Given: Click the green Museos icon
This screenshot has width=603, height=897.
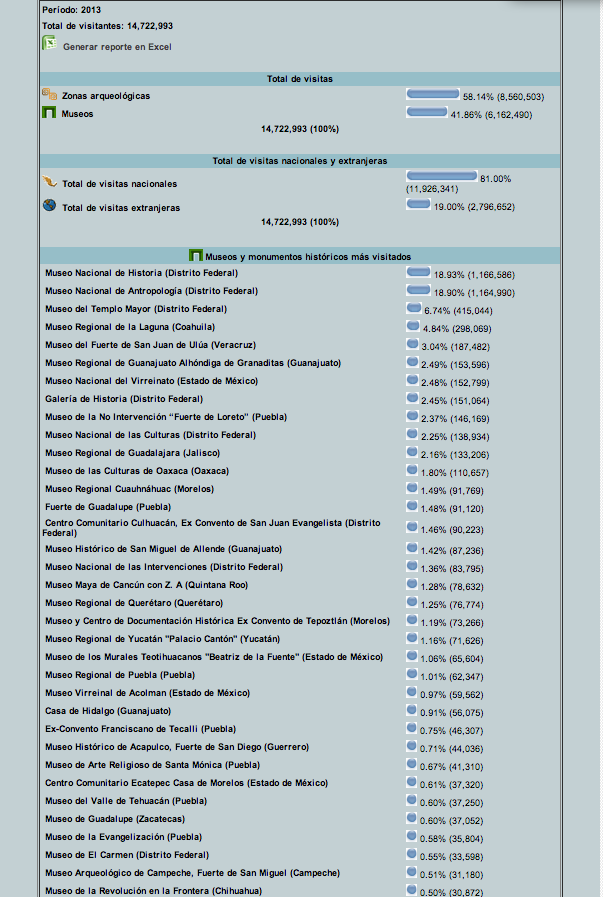Looking at the screenshot, I should point(49,112).
